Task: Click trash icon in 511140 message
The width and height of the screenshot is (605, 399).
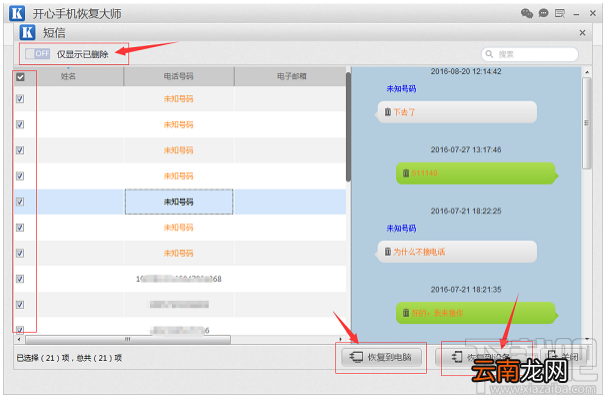Action: (406, 173)
